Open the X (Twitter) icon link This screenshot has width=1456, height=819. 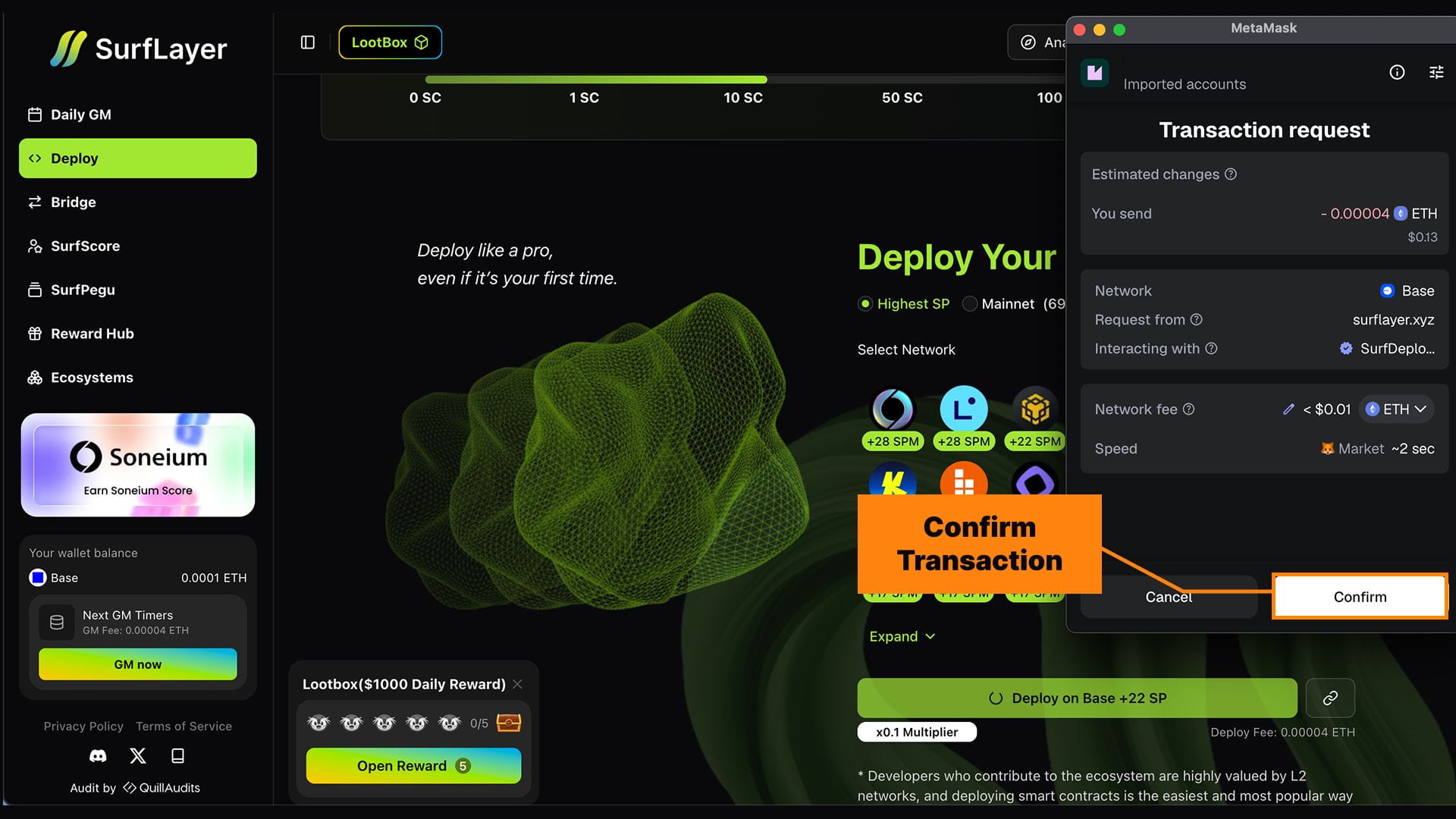(x=138, y=756)
